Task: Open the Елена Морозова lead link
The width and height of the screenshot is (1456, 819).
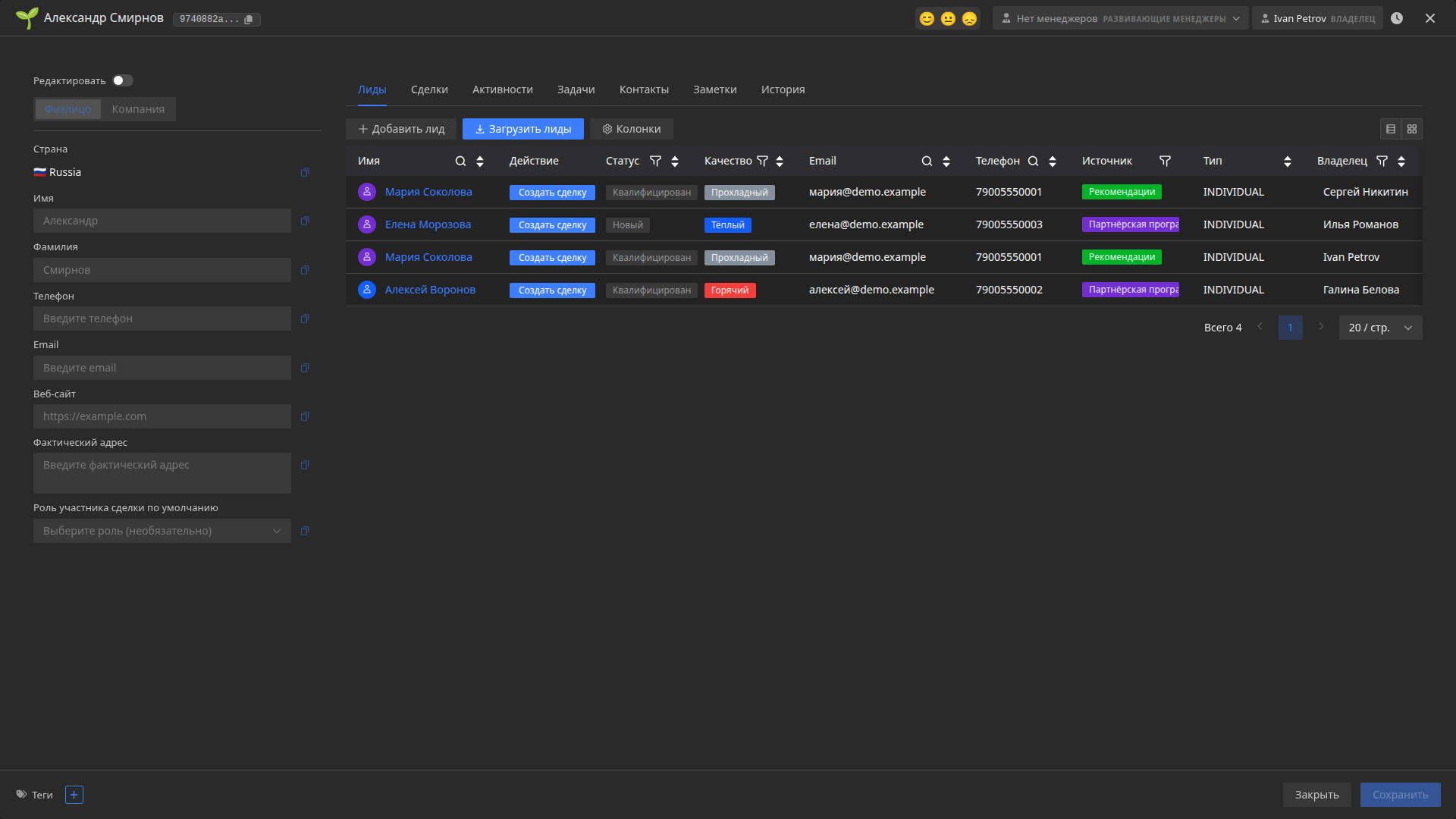Action: 428,224
